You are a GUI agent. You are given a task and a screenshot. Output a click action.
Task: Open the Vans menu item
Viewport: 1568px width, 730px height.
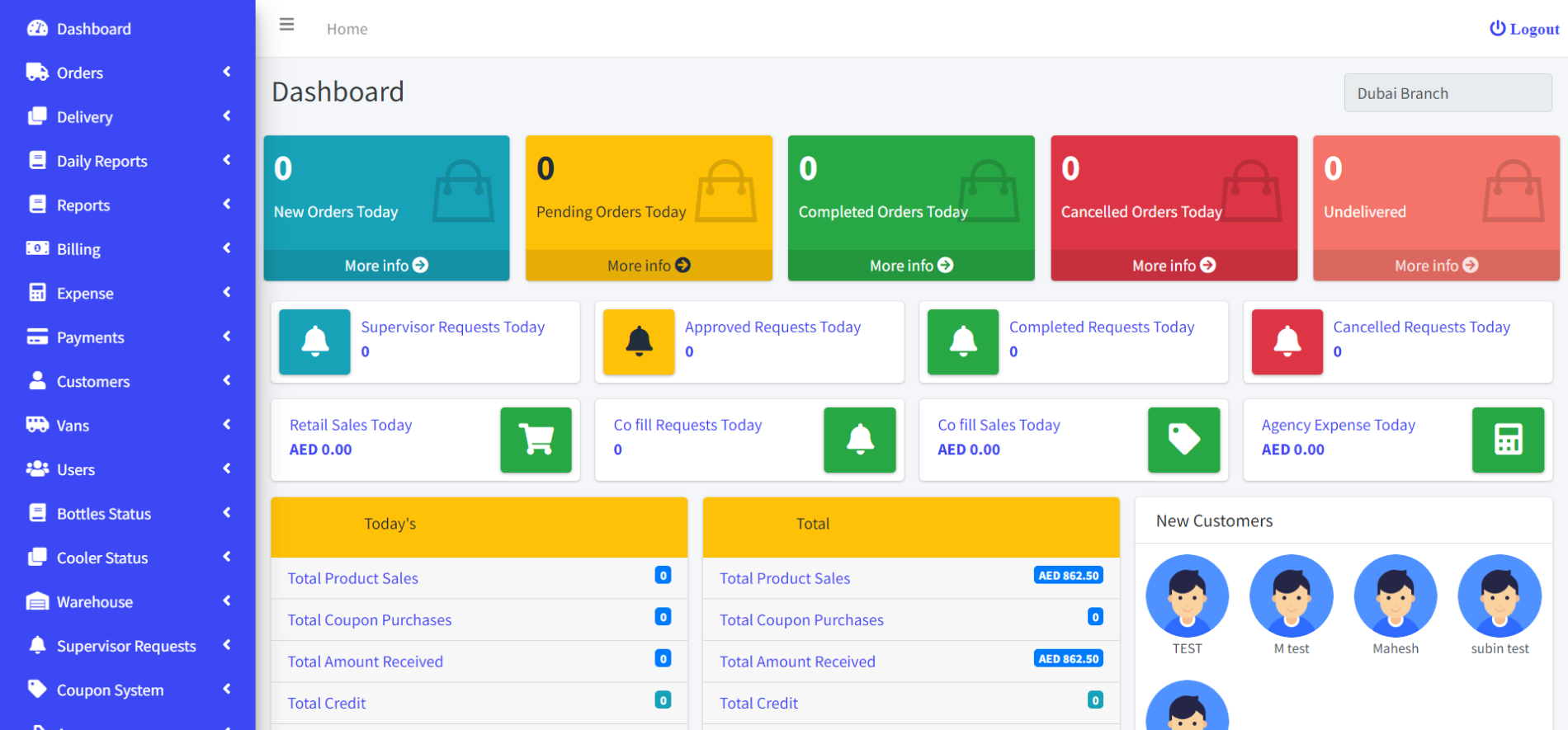(128, 426)
